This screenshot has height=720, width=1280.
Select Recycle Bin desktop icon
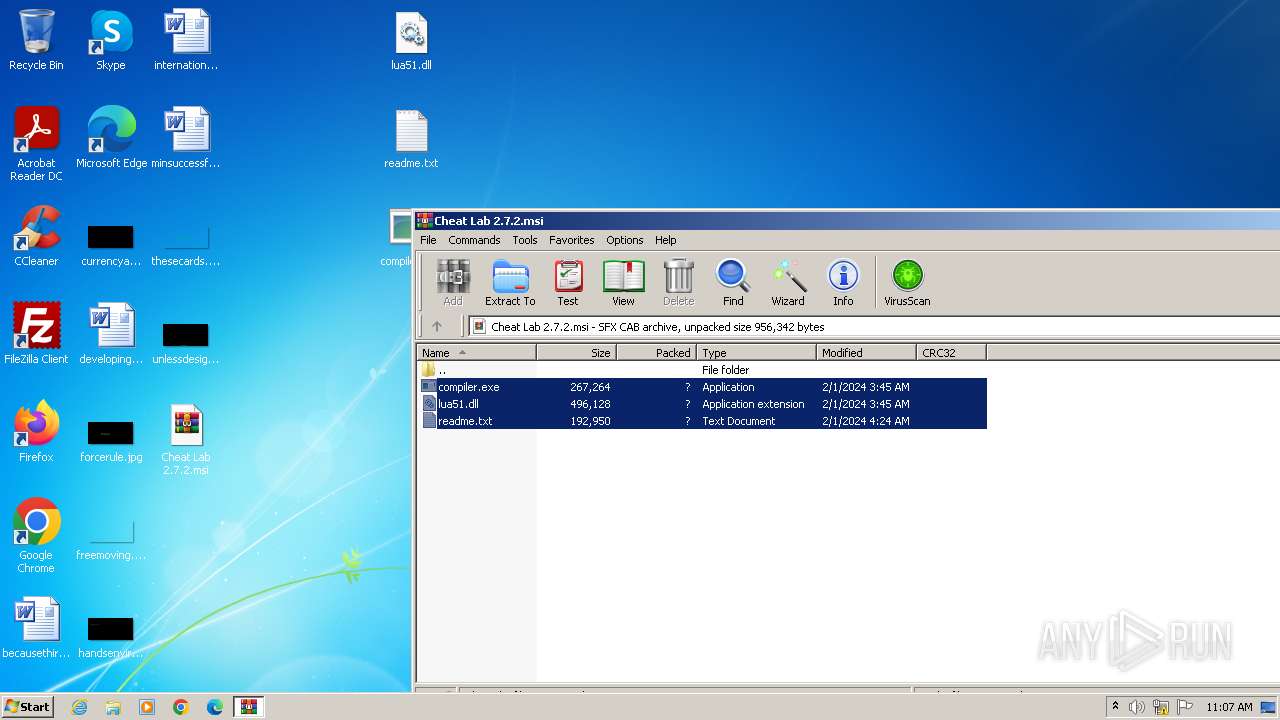coord(36,40)
